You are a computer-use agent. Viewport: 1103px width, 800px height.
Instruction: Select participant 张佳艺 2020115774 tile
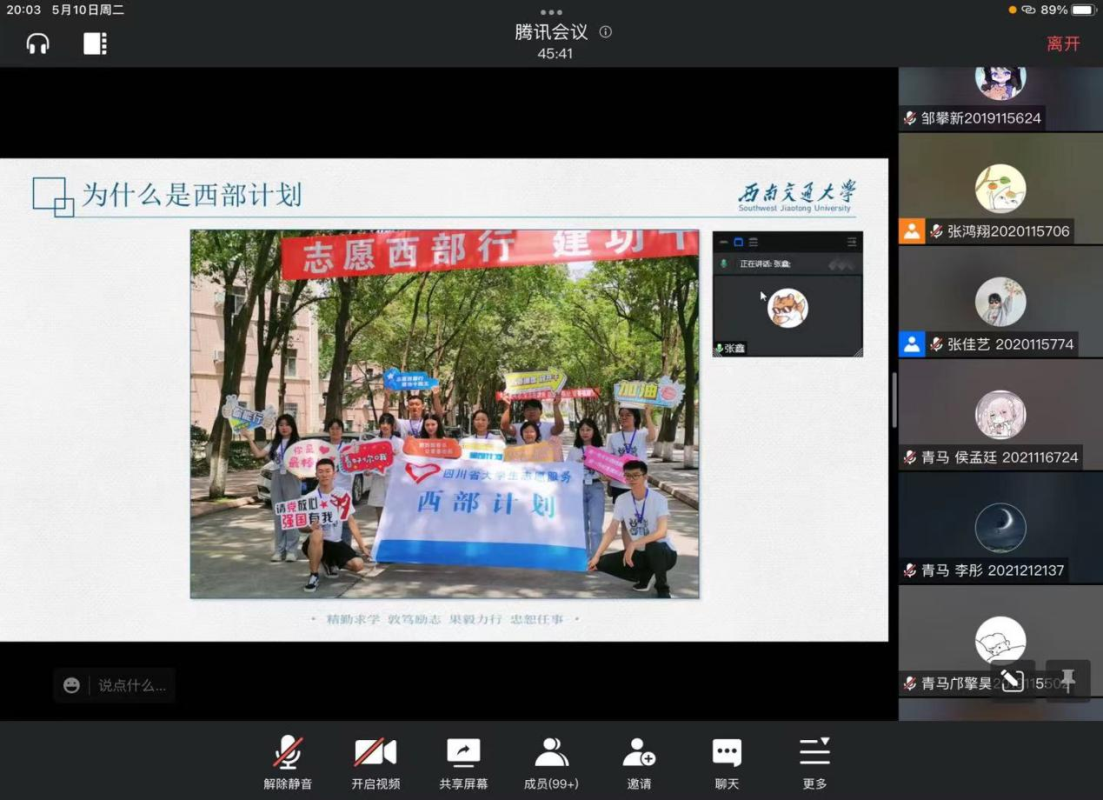coord(1000,302)
